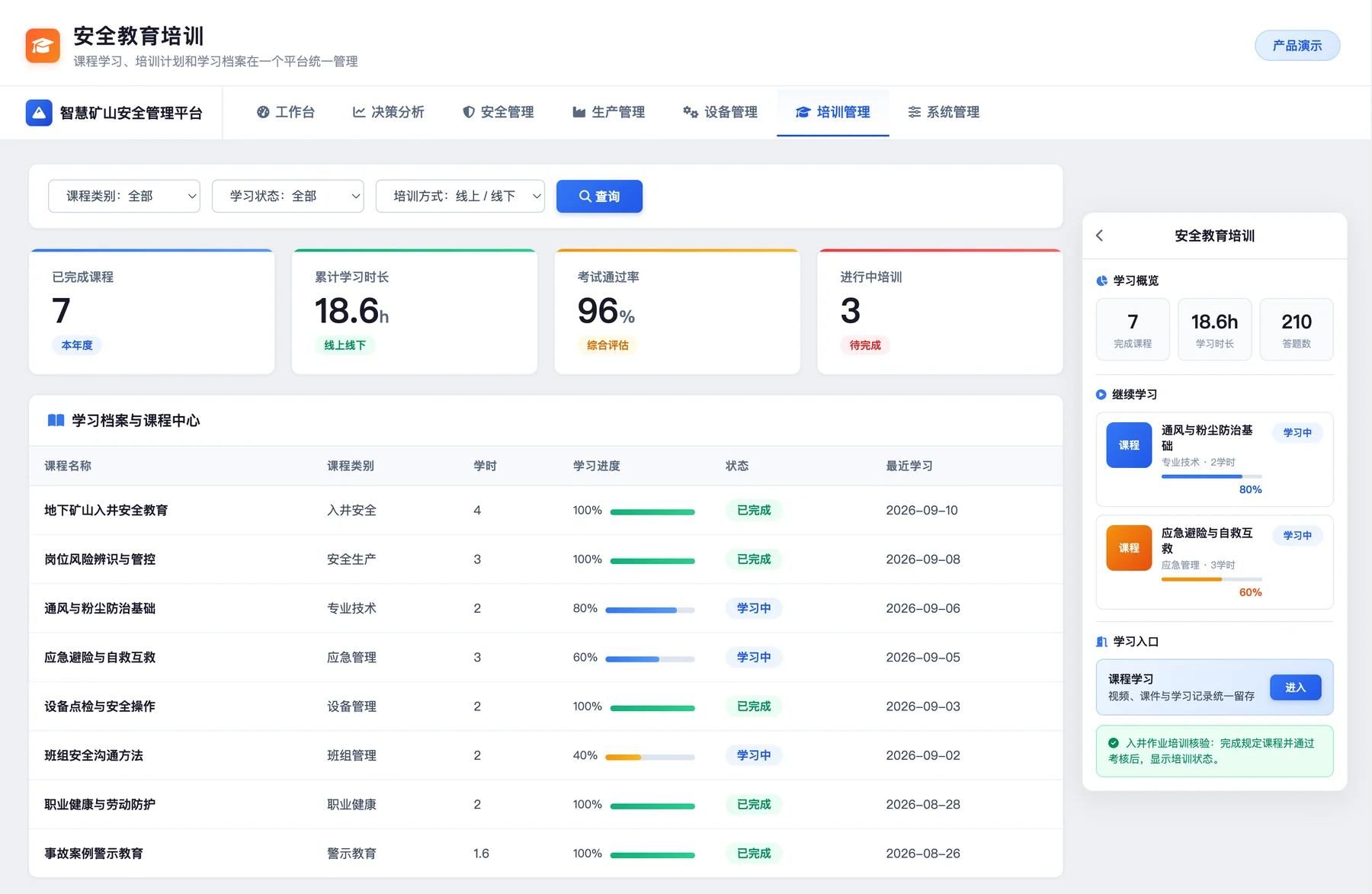Image resolution: width=1372 pixels, height=894 pixels.
Task: Go back using the panel's left arrow
Action: pos(1099,236)
